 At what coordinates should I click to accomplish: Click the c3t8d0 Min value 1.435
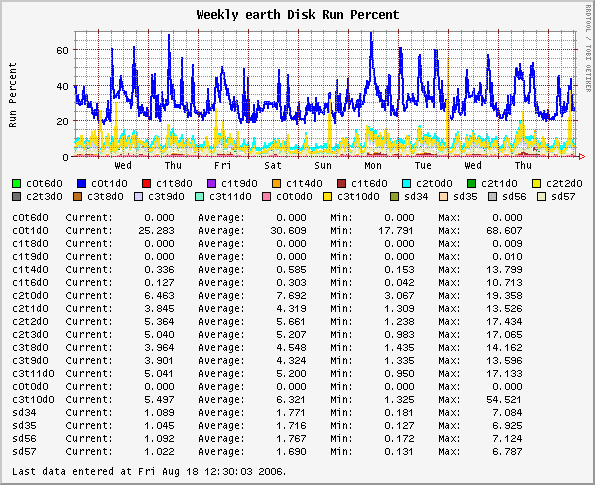tap(399, 348)
